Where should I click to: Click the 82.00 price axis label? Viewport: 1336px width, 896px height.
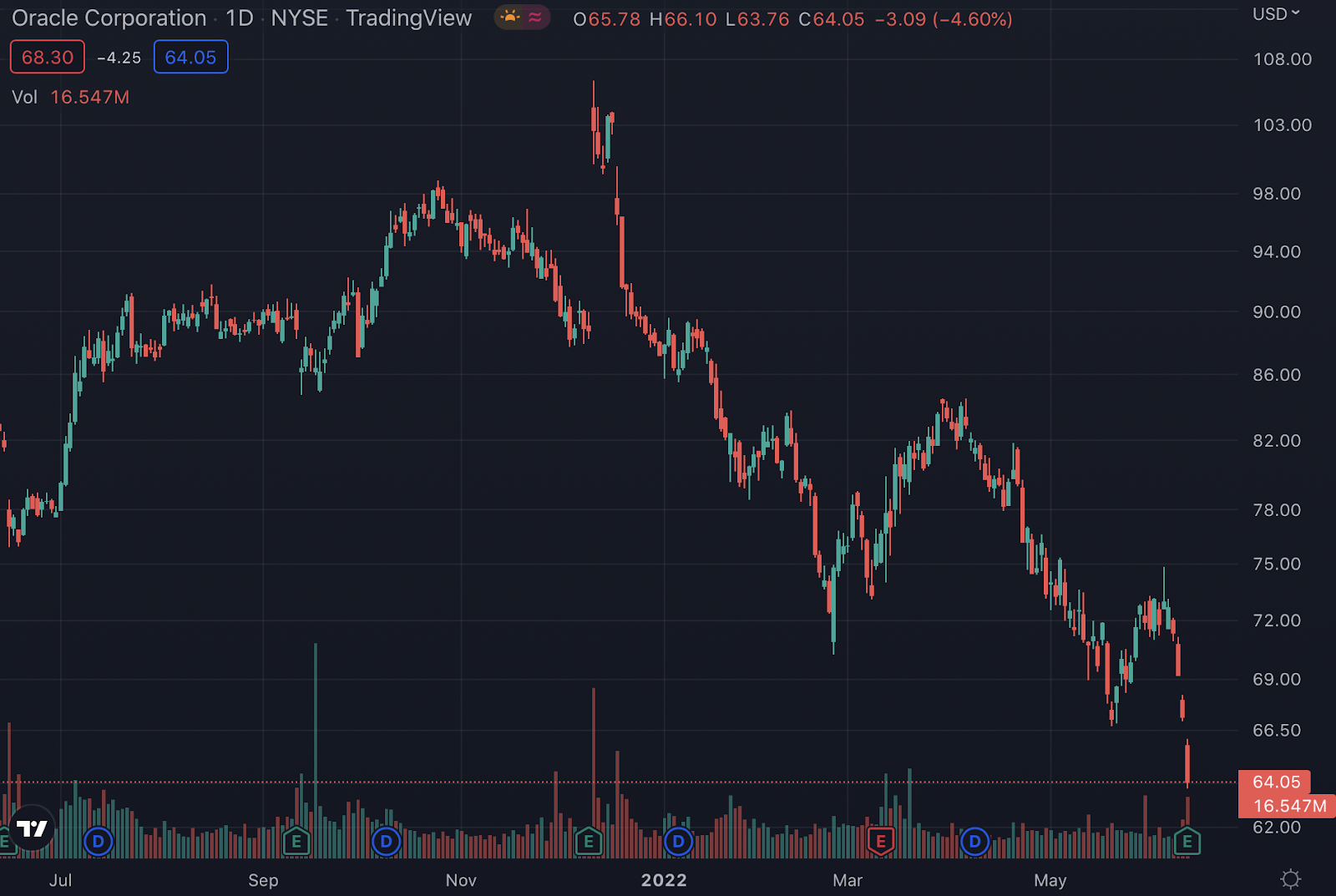coord(1277,441)
